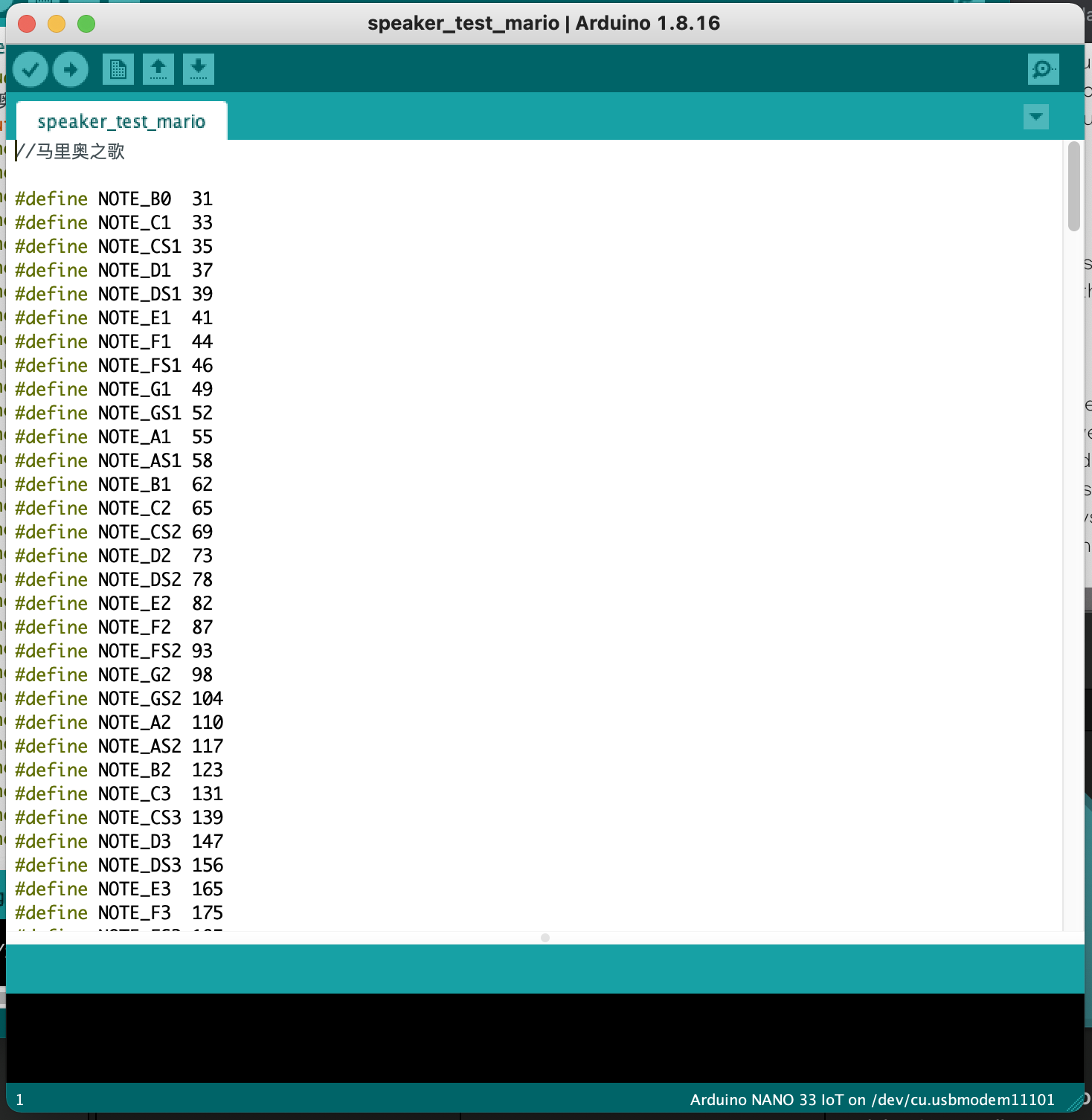The width and height of the screenshot is (1092, 1120).
Task: Save the sketch with the Save icon
Action: [199, 70]
